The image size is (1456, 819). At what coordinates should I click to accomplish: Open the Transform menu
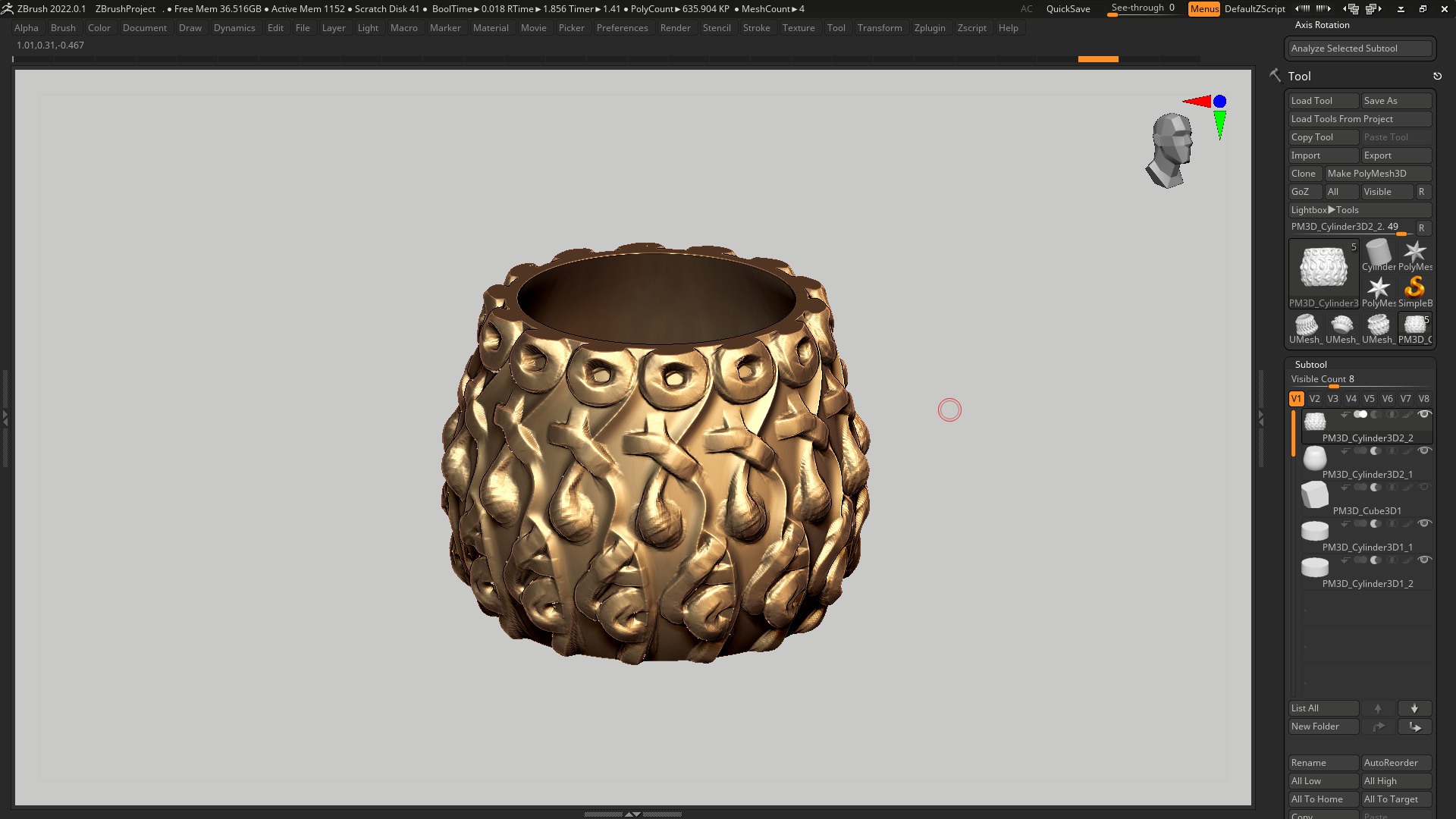[880, 28]
